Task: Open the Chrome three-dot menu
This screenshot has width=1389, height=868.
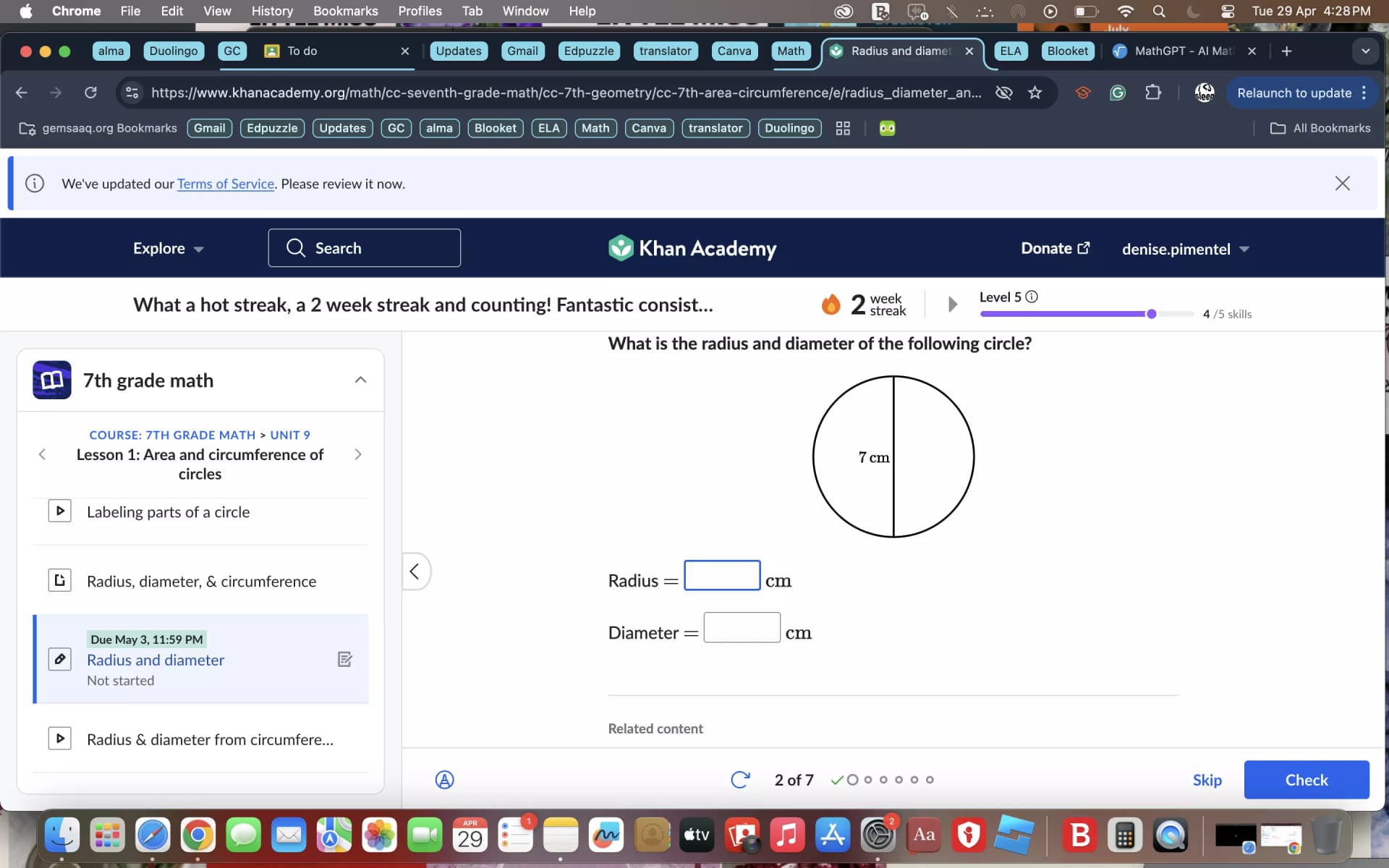Action: coord(1364,93)
